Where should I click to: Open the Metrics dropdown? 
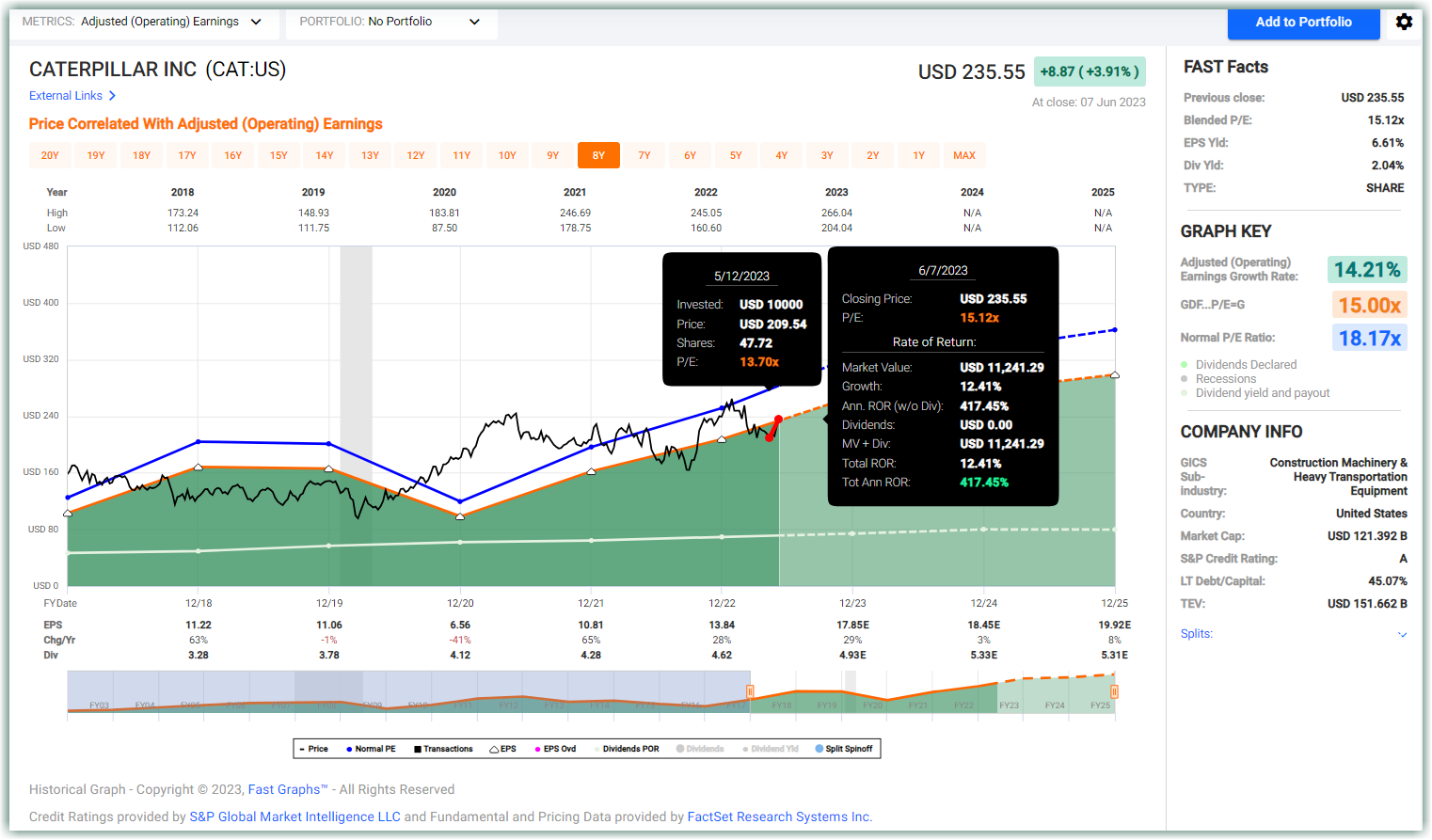click(145, 22)
